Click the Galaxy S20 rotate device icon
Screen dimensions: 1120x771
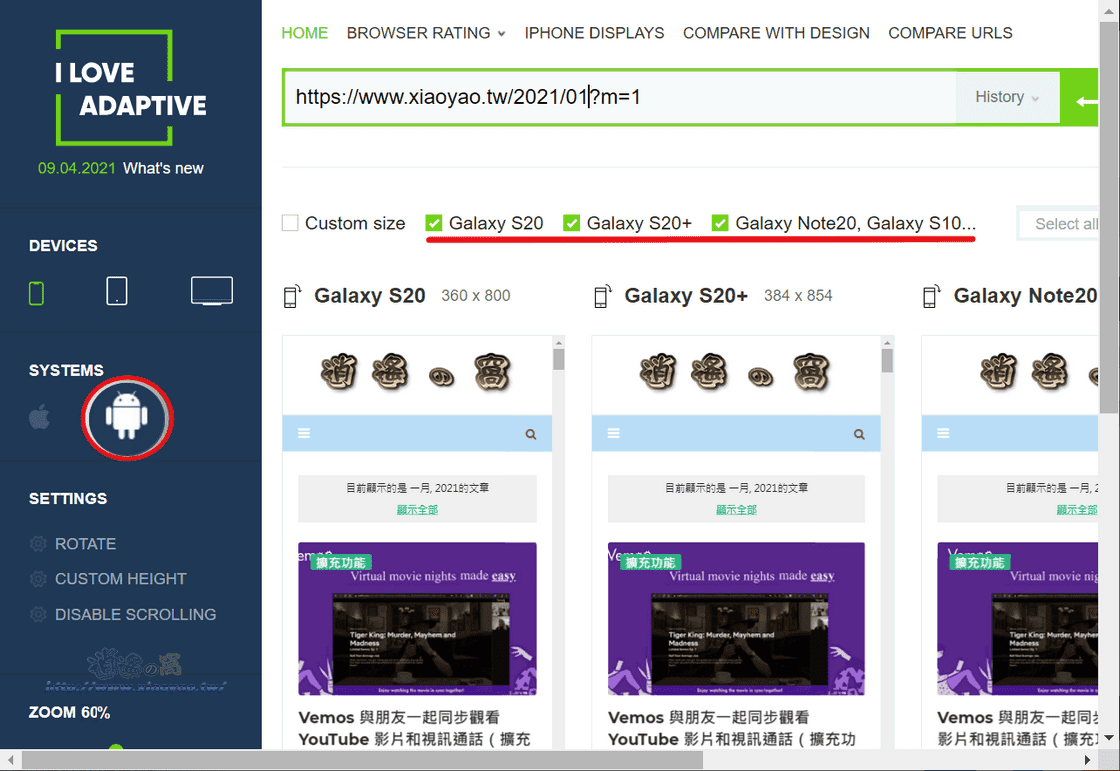(x=292, y=295)
